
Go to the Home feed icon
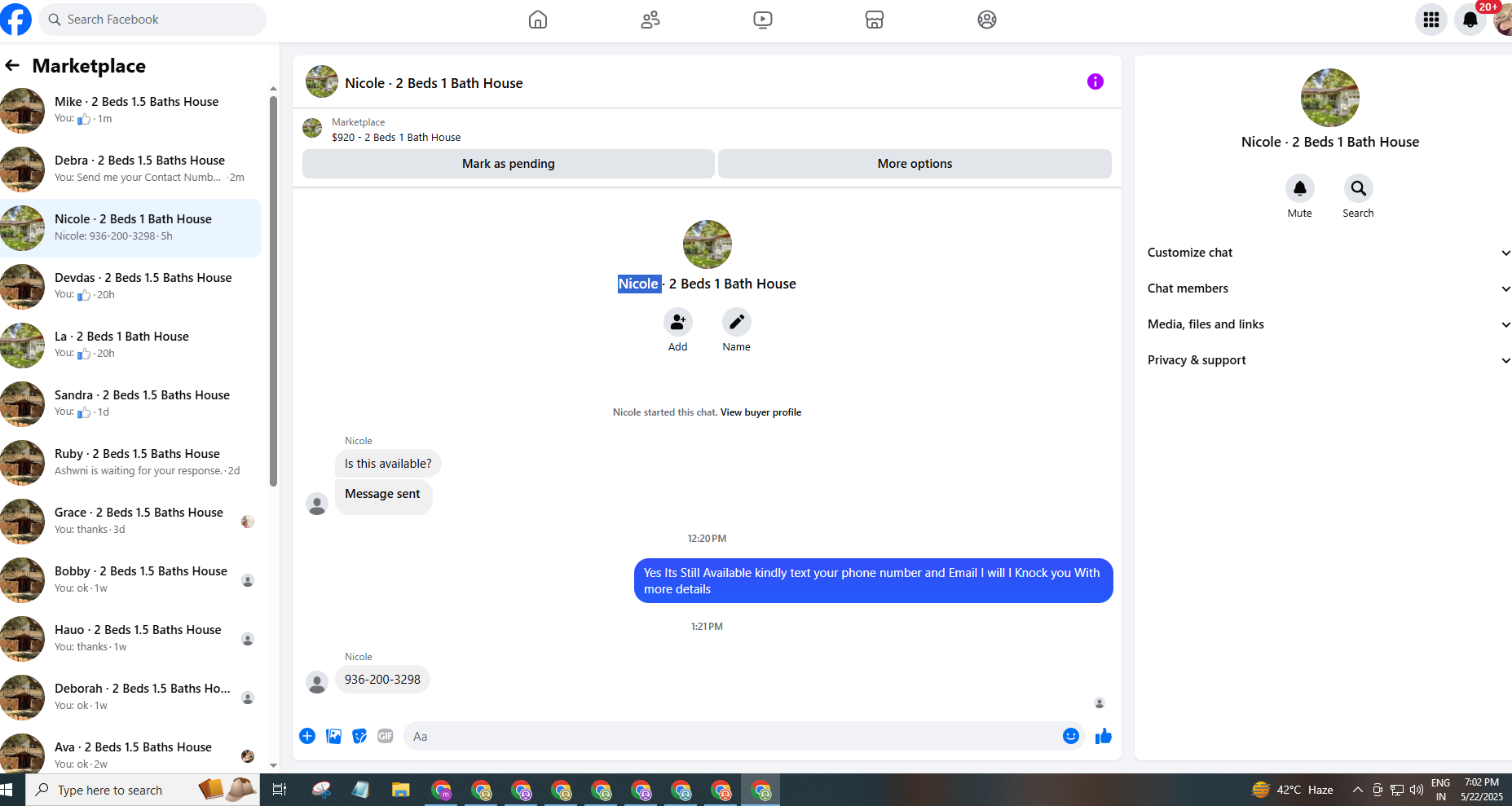[x=538, y=20]
